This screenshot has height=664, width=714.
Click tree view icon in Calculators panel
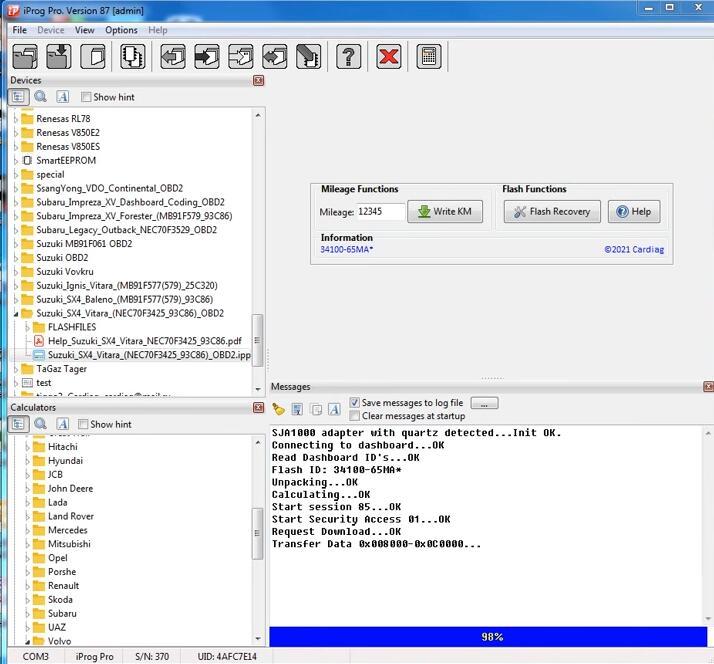(x=18, y=424)
